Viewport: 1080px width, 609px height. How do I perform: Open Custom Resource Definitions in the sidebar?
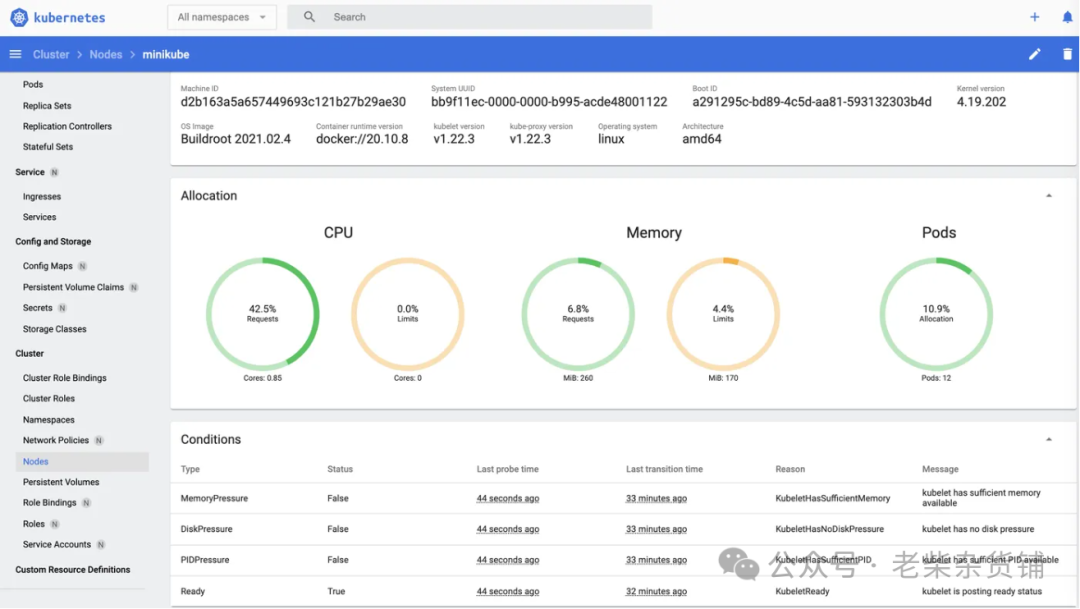click(x=72, y=570)
